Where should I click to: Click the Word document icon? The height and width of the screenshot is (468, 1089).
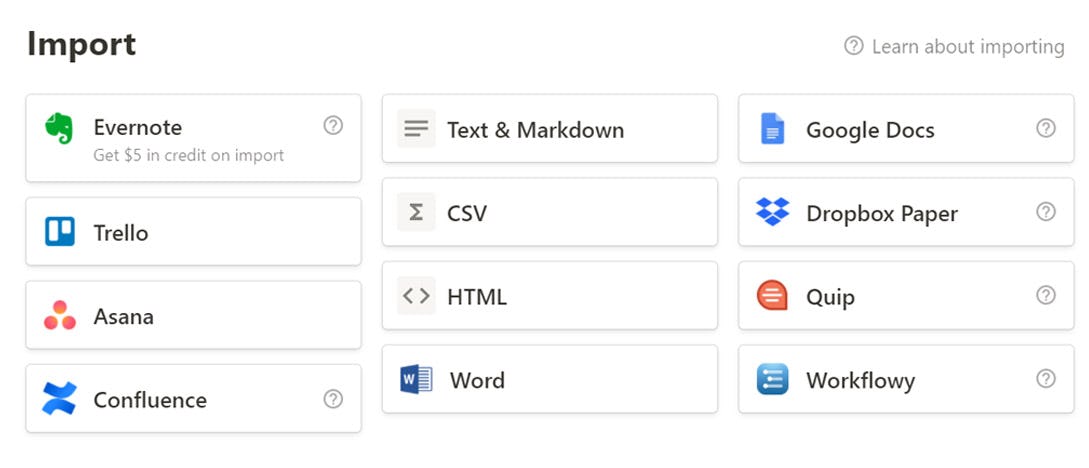click(x=416, y=379)
